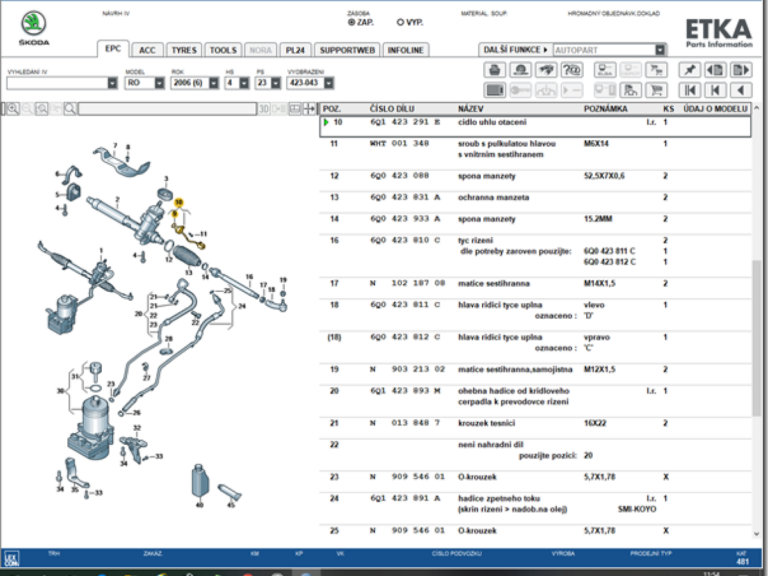Click the printer icon in the toolbar

click(x=495, y=69)
